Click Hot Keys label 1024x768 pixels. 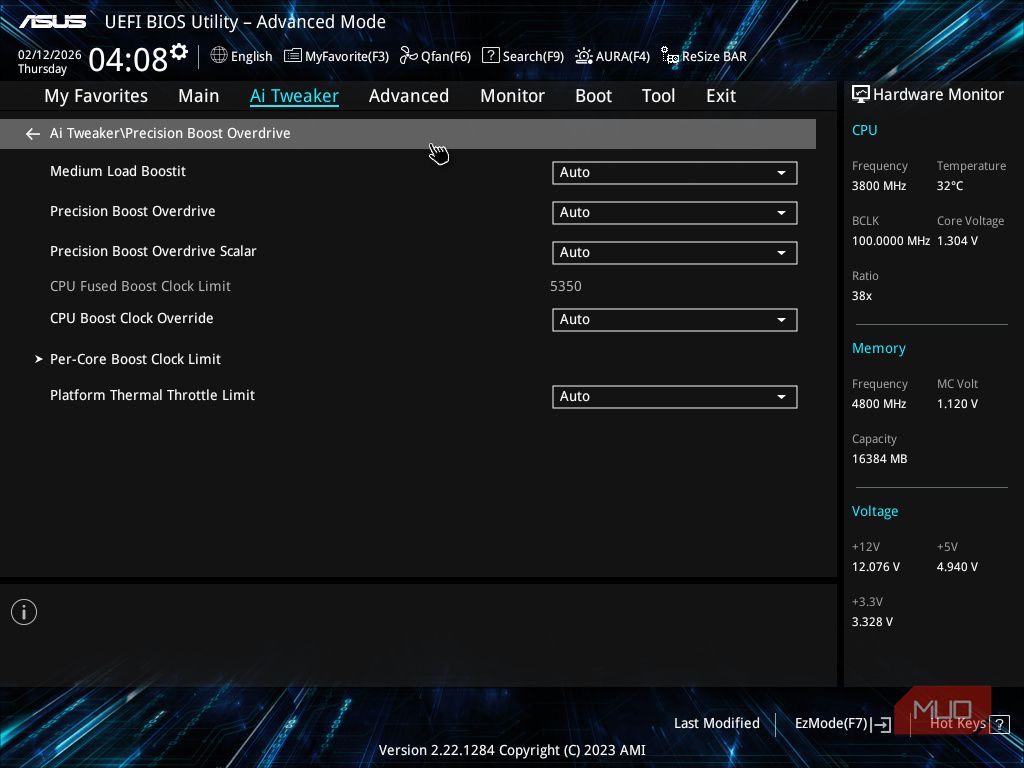pos(958,723)
